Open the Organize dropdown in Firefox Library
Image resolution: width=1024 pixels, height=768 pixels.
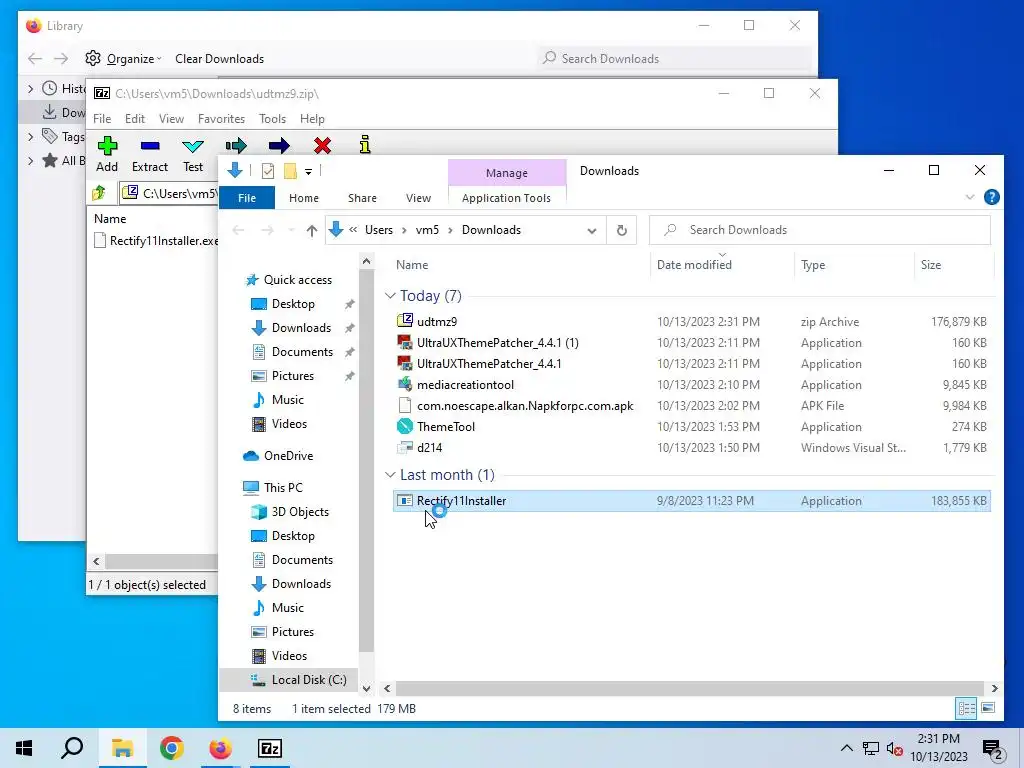[123, 59]
